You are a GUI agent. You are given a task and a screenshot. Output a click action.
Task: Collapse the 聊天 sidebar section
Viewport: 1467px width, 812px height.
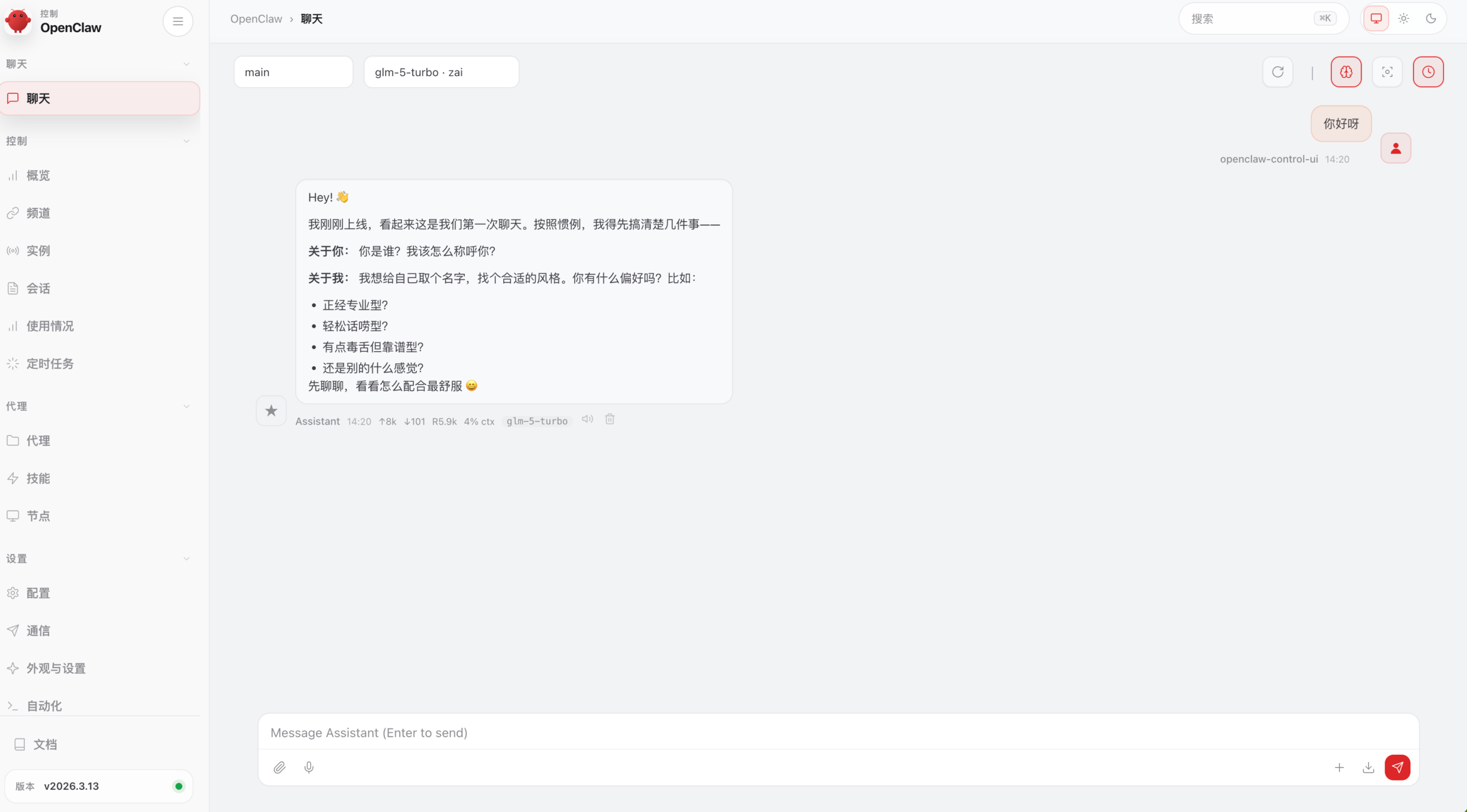(186, 64)
